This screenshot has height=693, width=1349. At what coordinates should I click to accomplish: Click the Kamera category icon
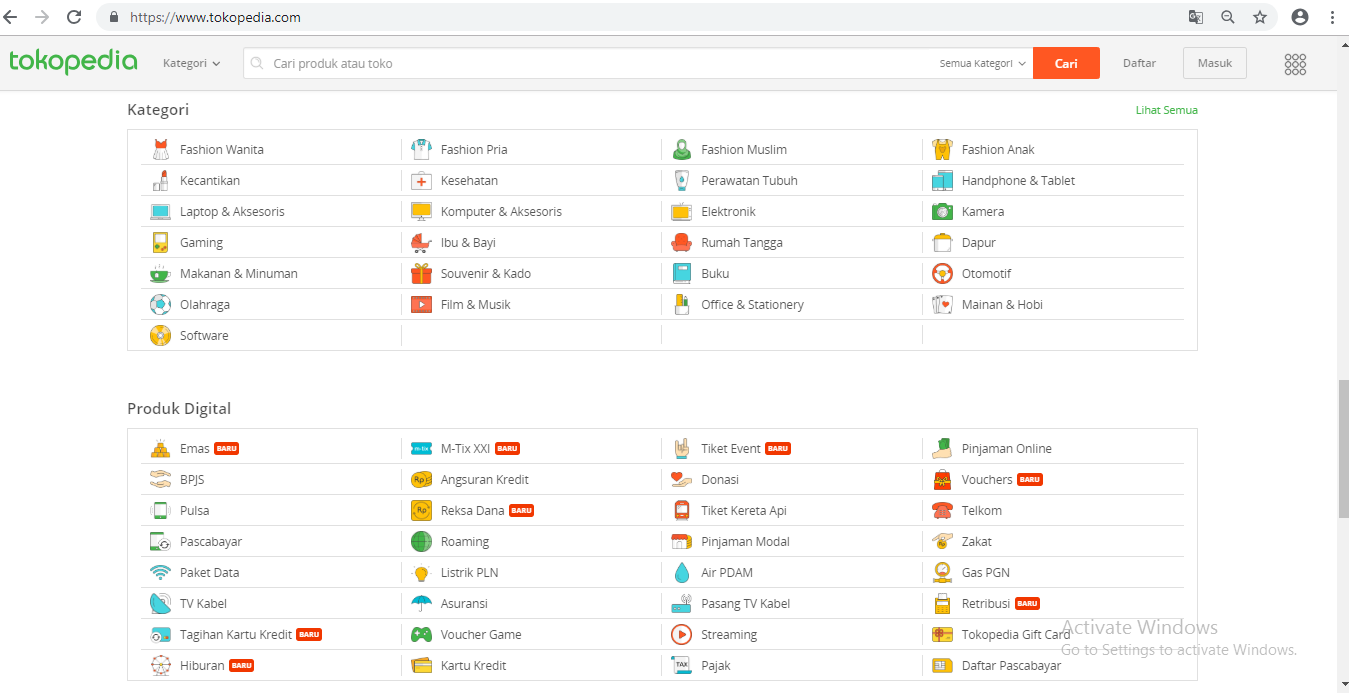(x=942, y=212)
